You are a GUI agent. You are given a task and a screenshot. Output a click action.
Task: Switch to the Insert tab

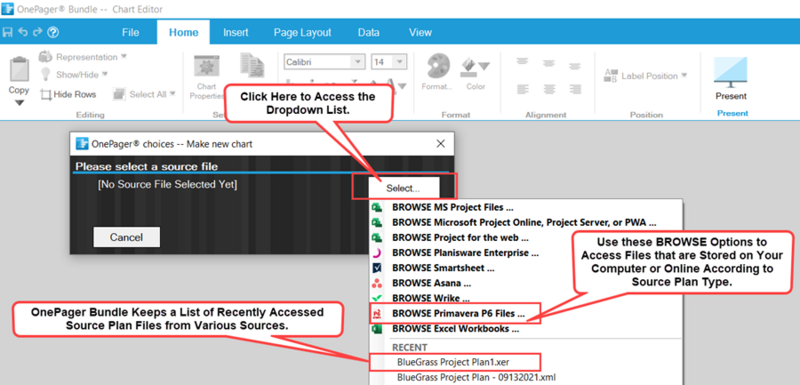[236, 32]
